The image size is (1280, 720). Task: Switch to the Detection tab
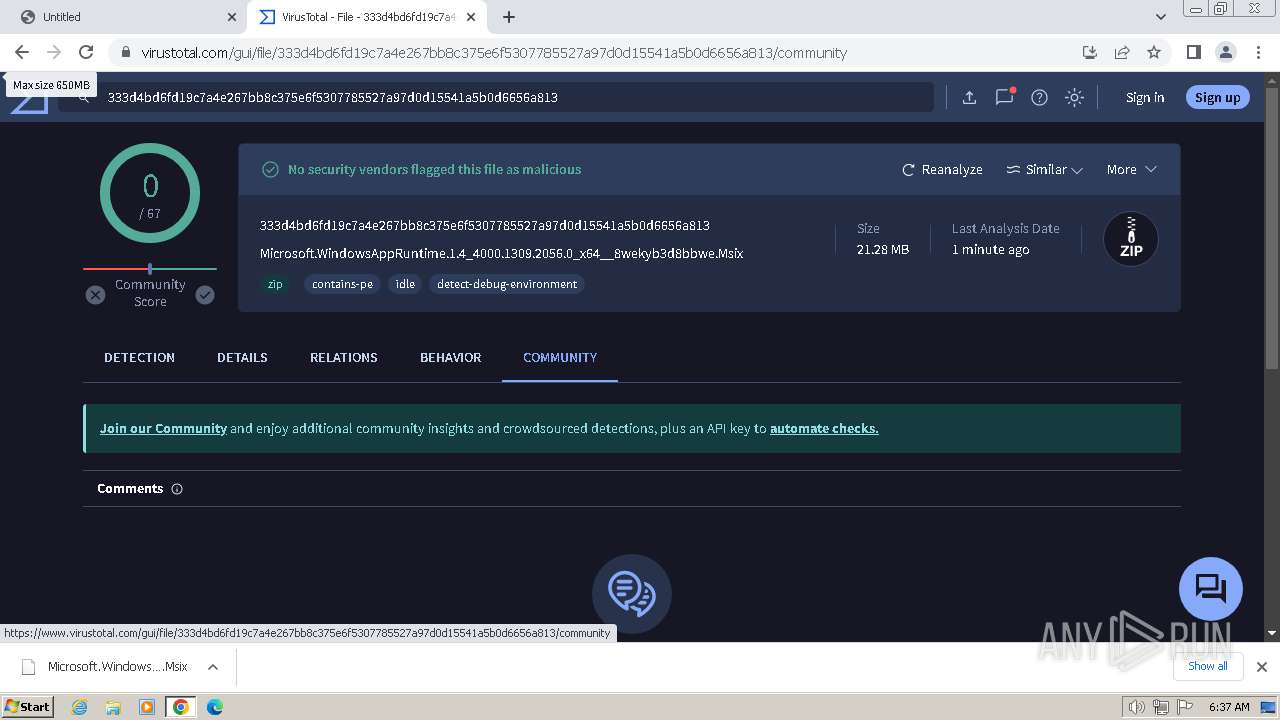click(x=139, y=358)
